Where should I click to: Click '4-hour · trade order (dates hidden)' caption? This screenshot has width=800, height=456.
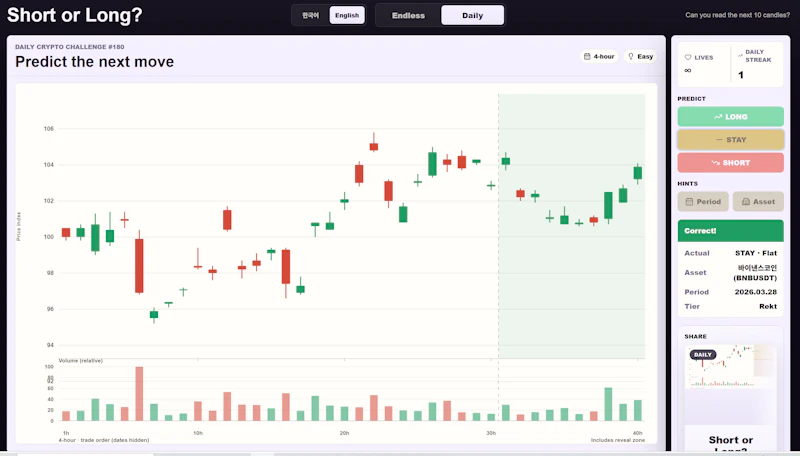pos(104,440)
